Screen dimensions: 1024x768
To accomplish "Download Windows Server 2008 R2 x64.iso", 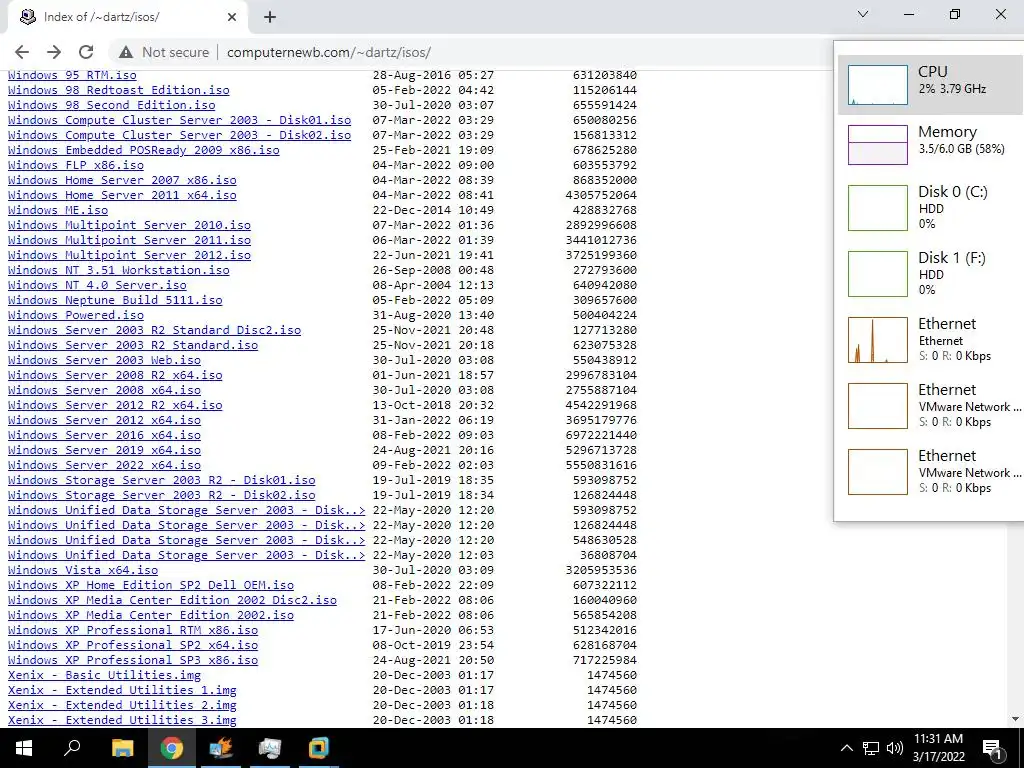I will 115,376.
